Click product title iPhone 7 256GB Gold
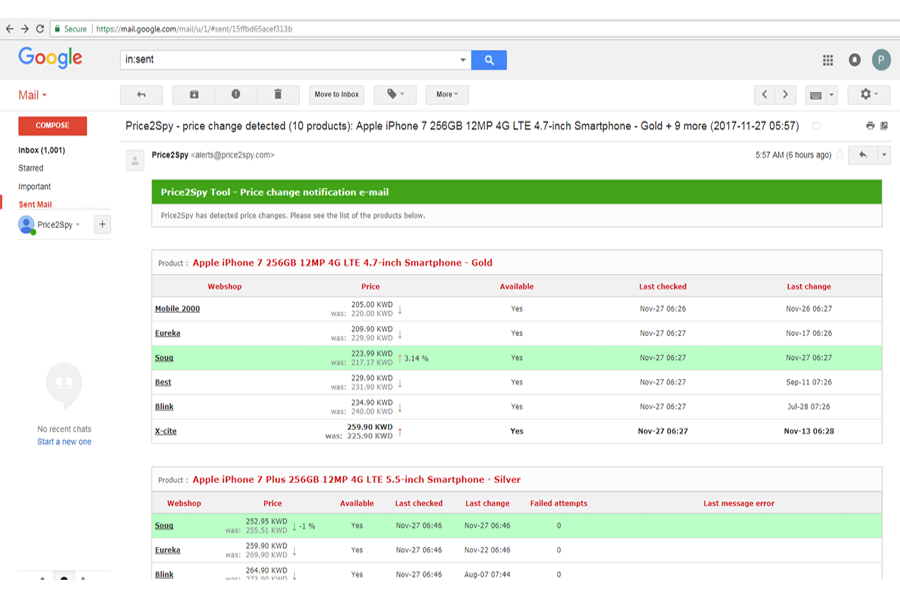900x600 pixels. 342,262
